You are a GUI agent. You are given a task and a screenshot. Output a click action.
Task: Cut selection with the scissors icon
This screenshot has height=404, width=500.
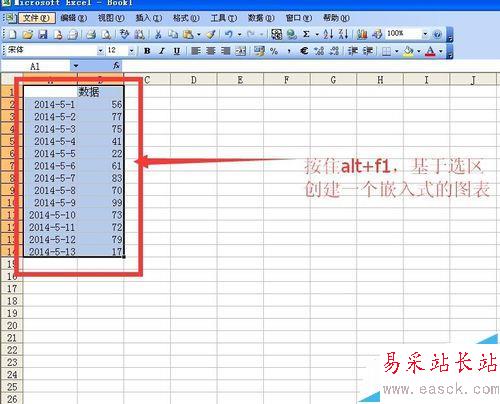click(x=158, y=34)
